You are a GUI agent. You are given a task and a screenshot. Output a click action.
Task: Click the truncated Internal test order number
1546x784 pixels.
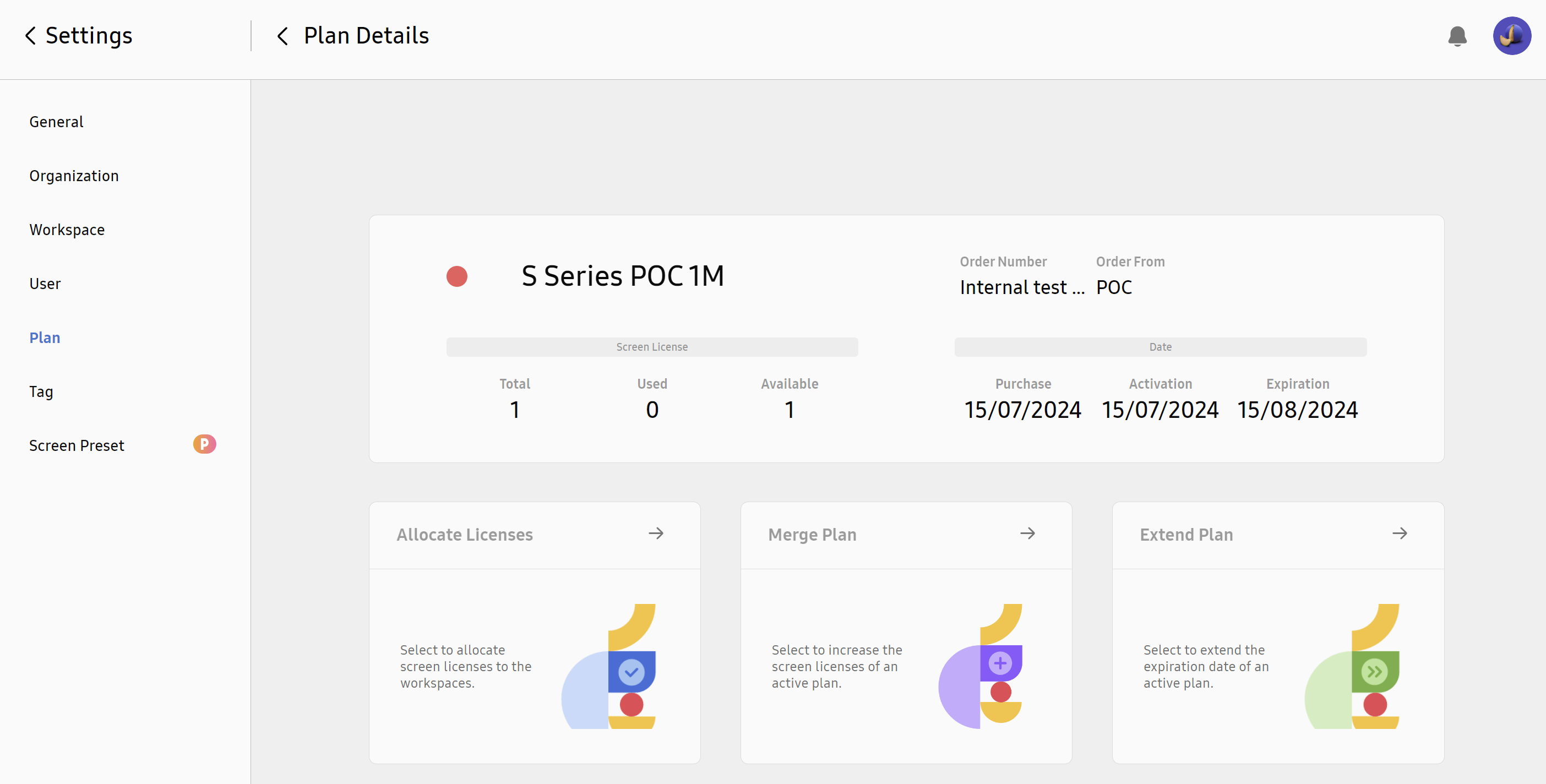pos(1022,287)
